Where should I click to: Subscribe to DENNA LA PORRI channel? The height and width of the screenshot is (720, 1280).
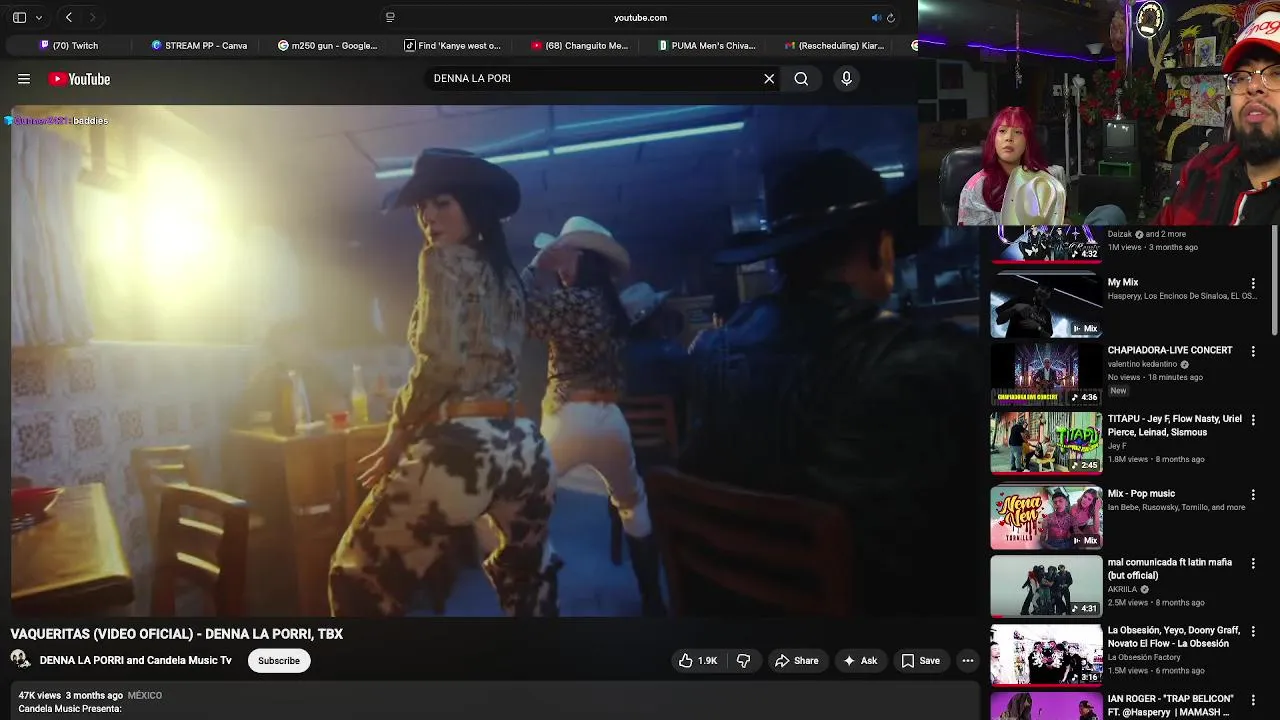coord(279,661)
